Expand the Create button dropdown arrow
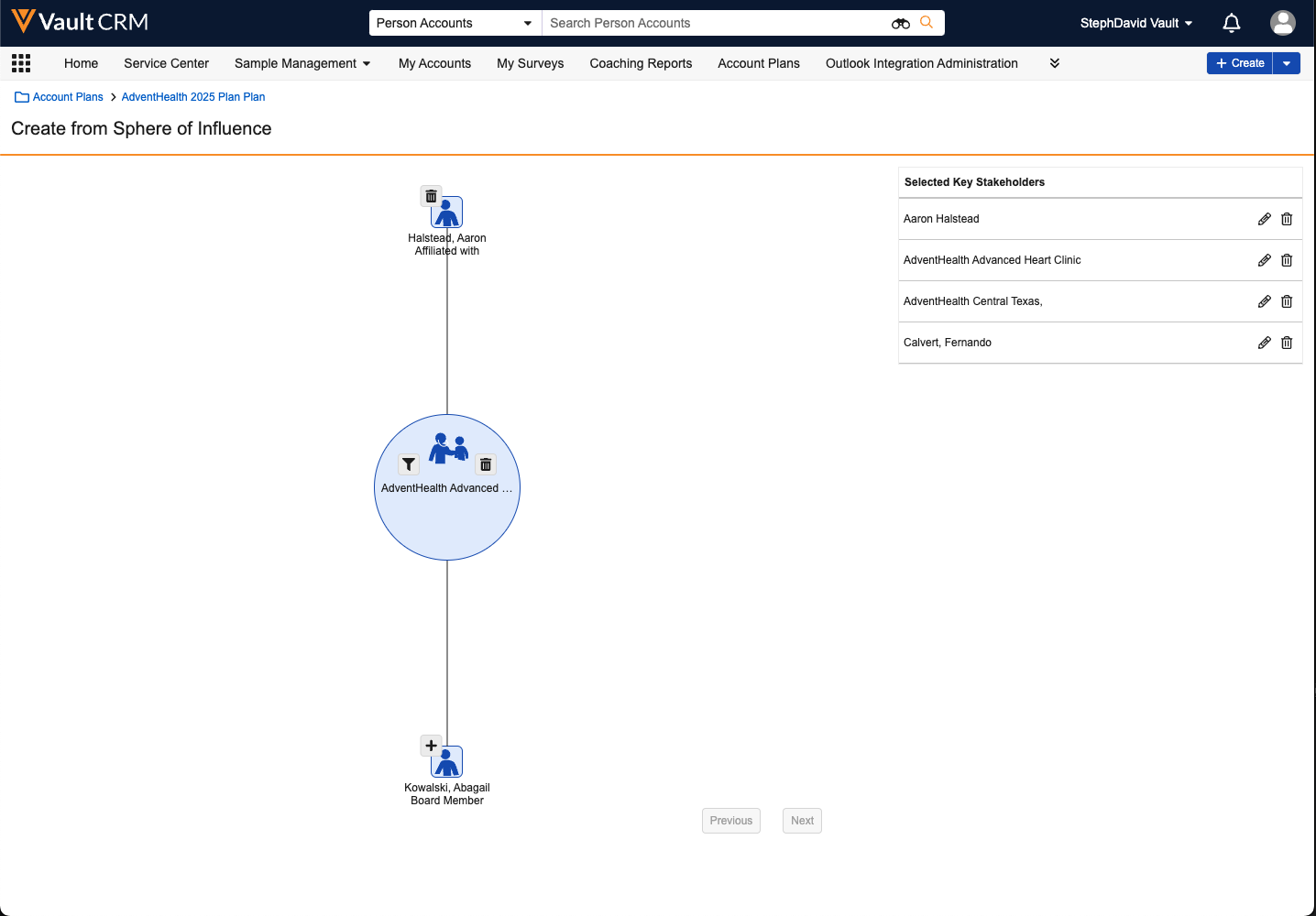Viewport: 1316px width, 916px height. point(1287,63)
